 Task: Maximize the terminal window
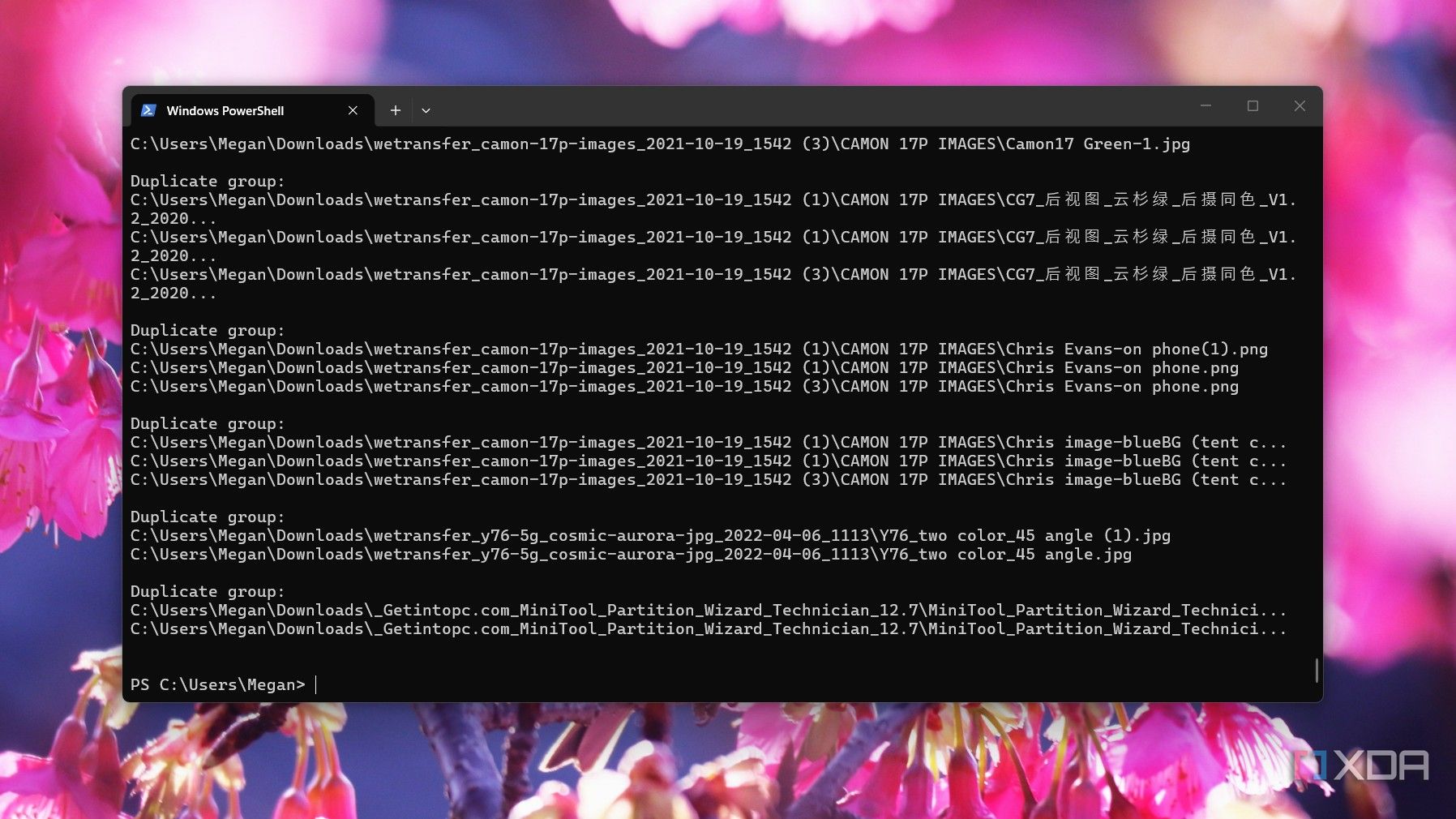pos(1253,105)
